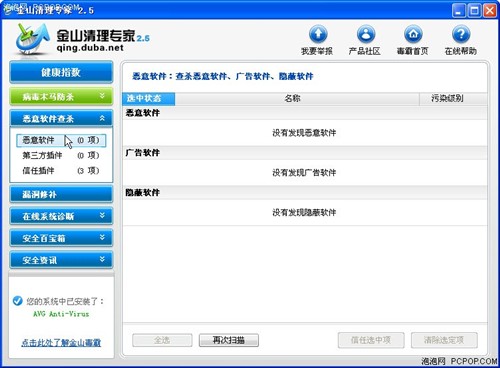
Task: Maximize the 金山清理专家 window
Action: (x=474, y=11)
